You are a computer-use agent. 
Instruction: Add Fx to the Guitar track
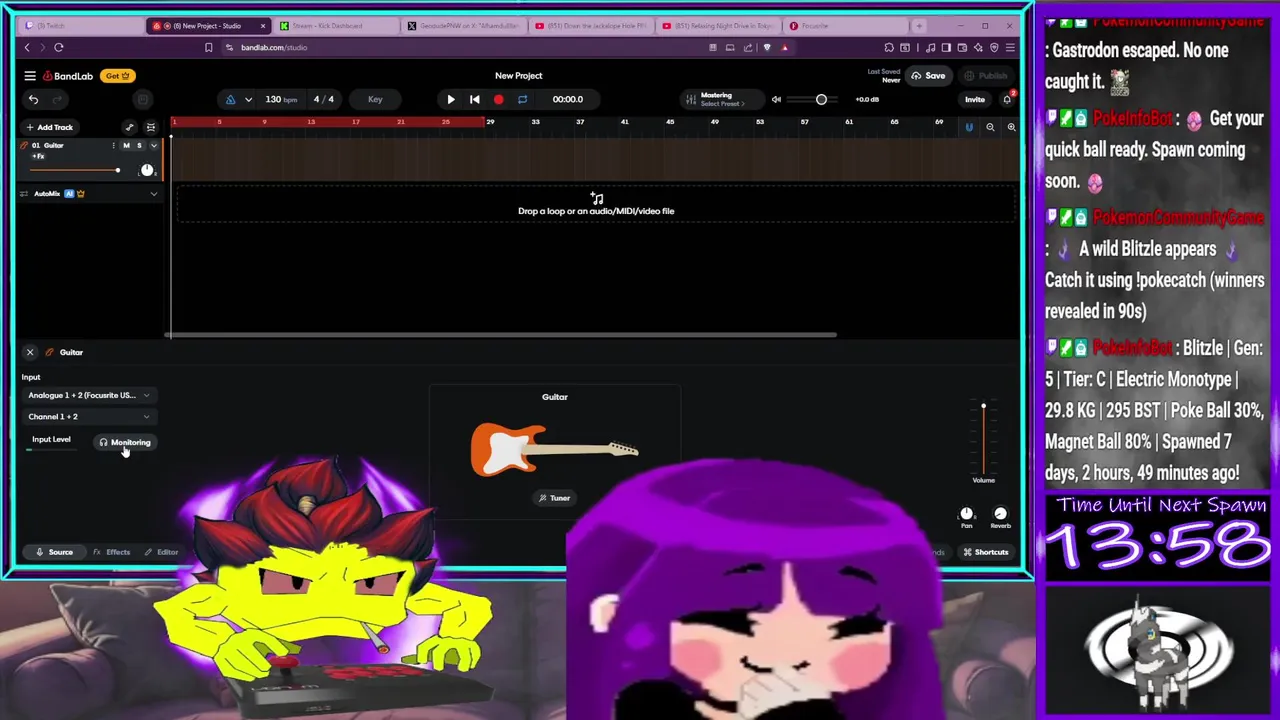38,157
